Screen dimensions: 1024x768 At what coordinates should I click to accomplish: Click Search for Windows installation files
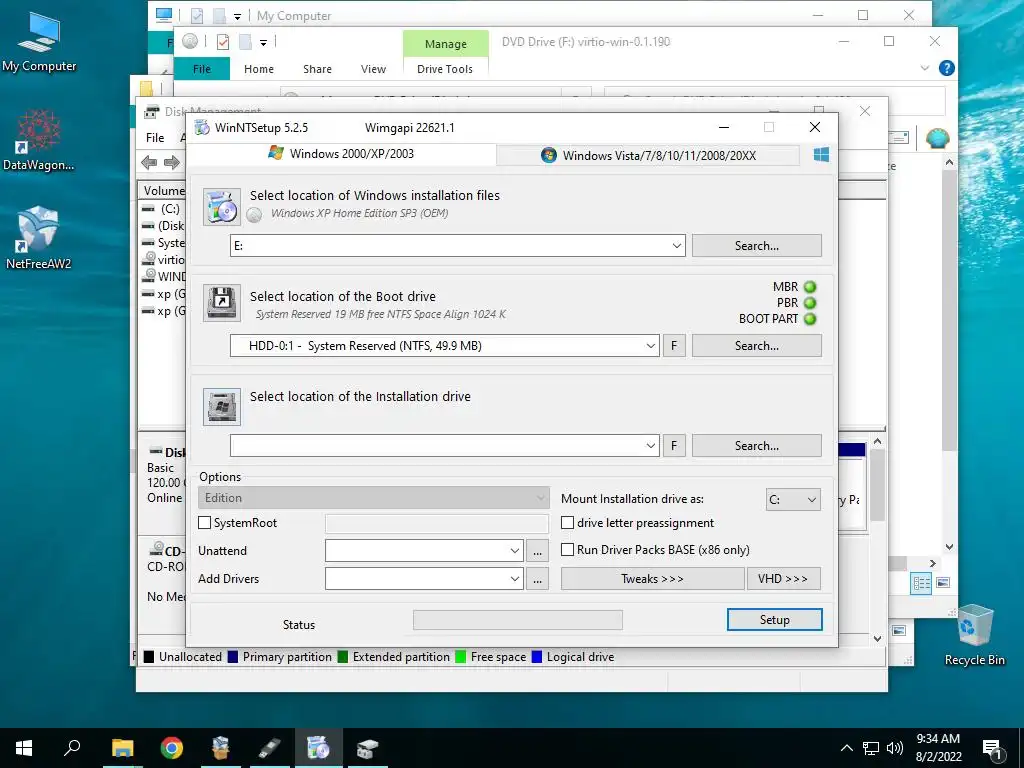pyautogui.click(x=756, y=246)
